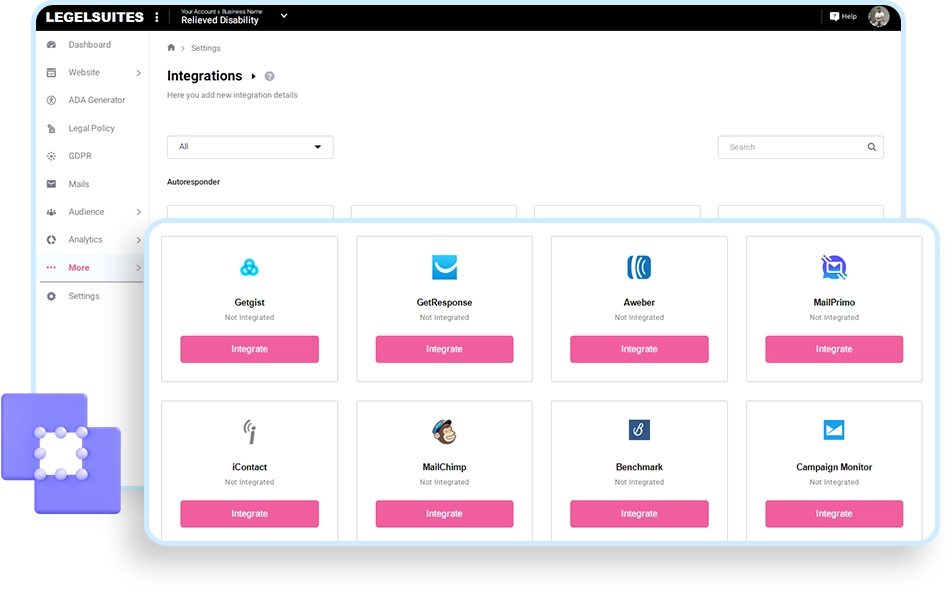Click Integrate under Campaign Monitor
The height and width of the screenshot is (590, 950).
[834, 514]
